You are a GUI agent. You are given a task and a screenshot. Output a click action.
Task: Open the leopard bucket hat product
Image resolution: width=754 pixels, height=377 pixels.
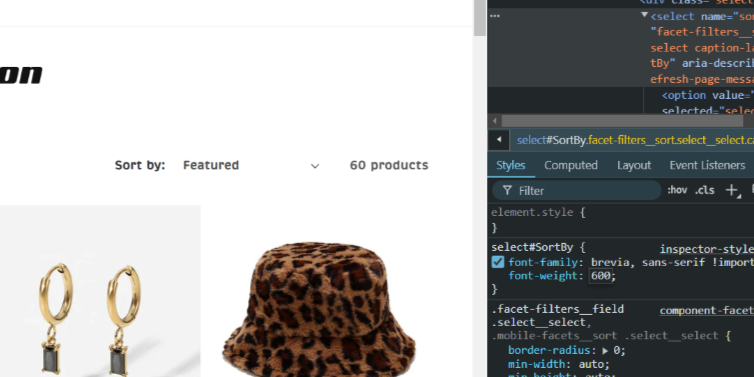click(x=318, y=309)
